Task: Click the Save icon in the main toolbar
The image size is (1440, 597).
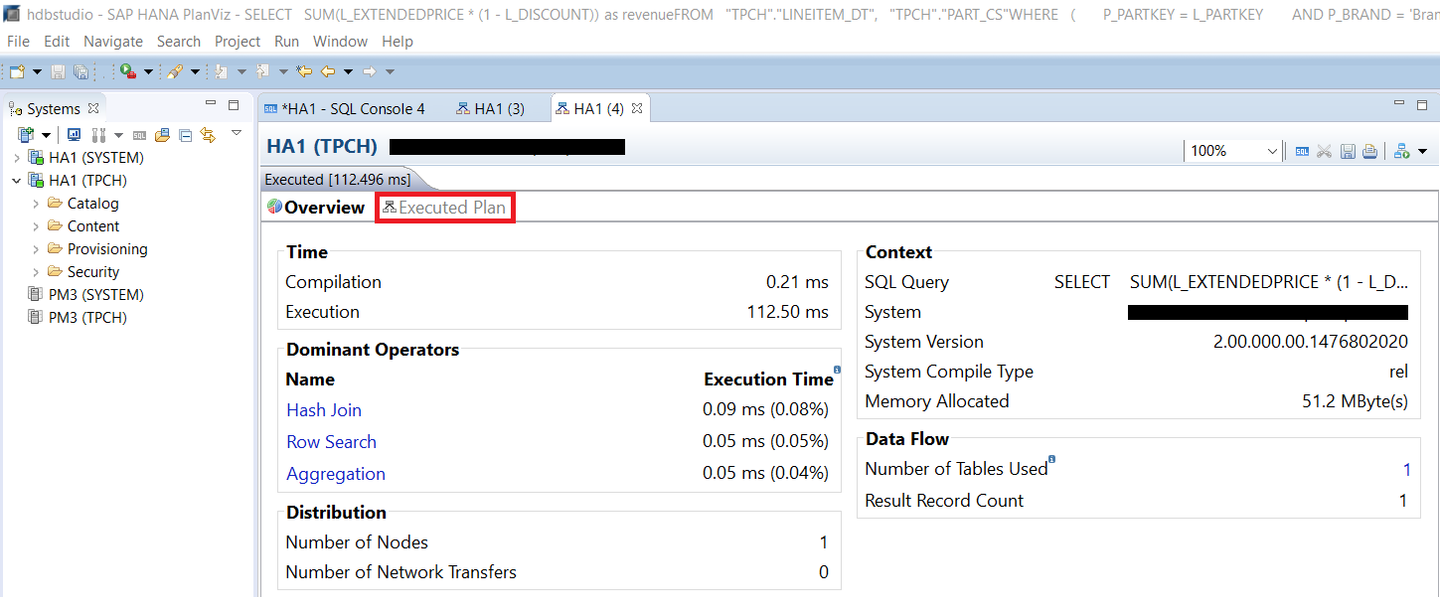Action: point(58,72)
